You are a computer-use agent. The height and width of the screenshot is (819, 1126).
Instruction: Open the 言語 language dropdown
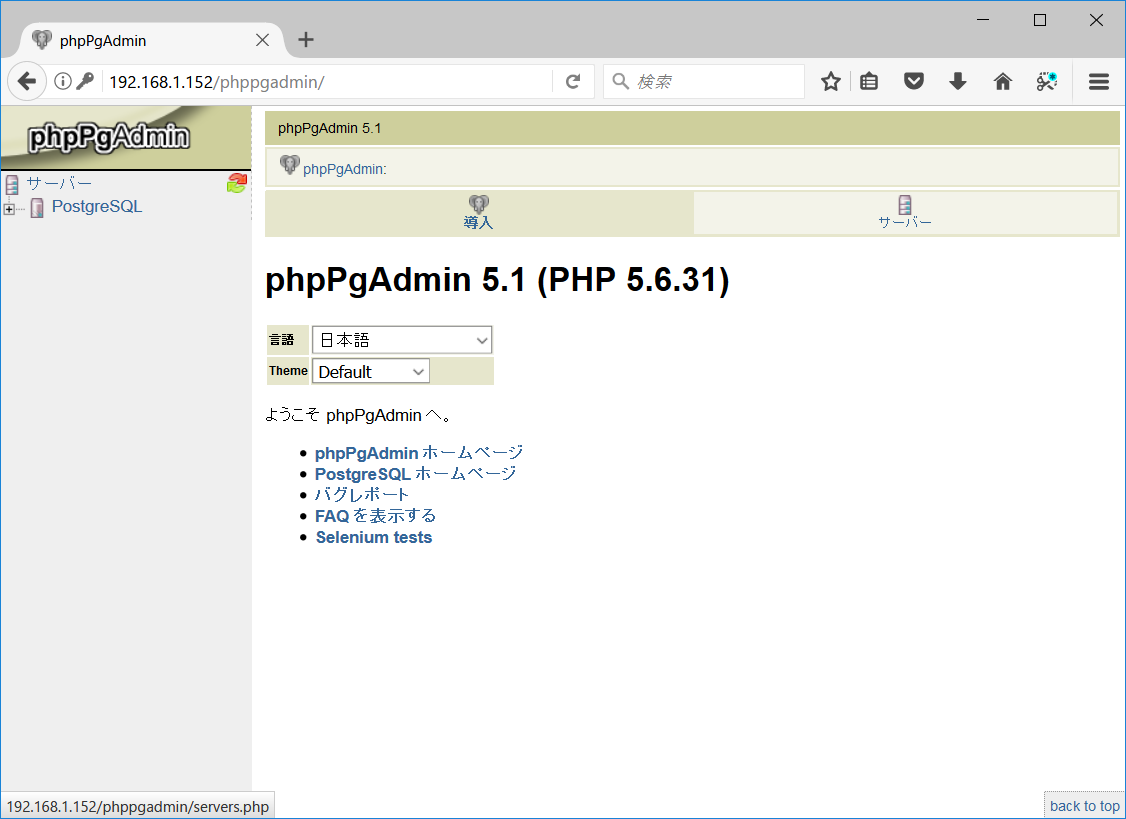[x=401, y=339]
